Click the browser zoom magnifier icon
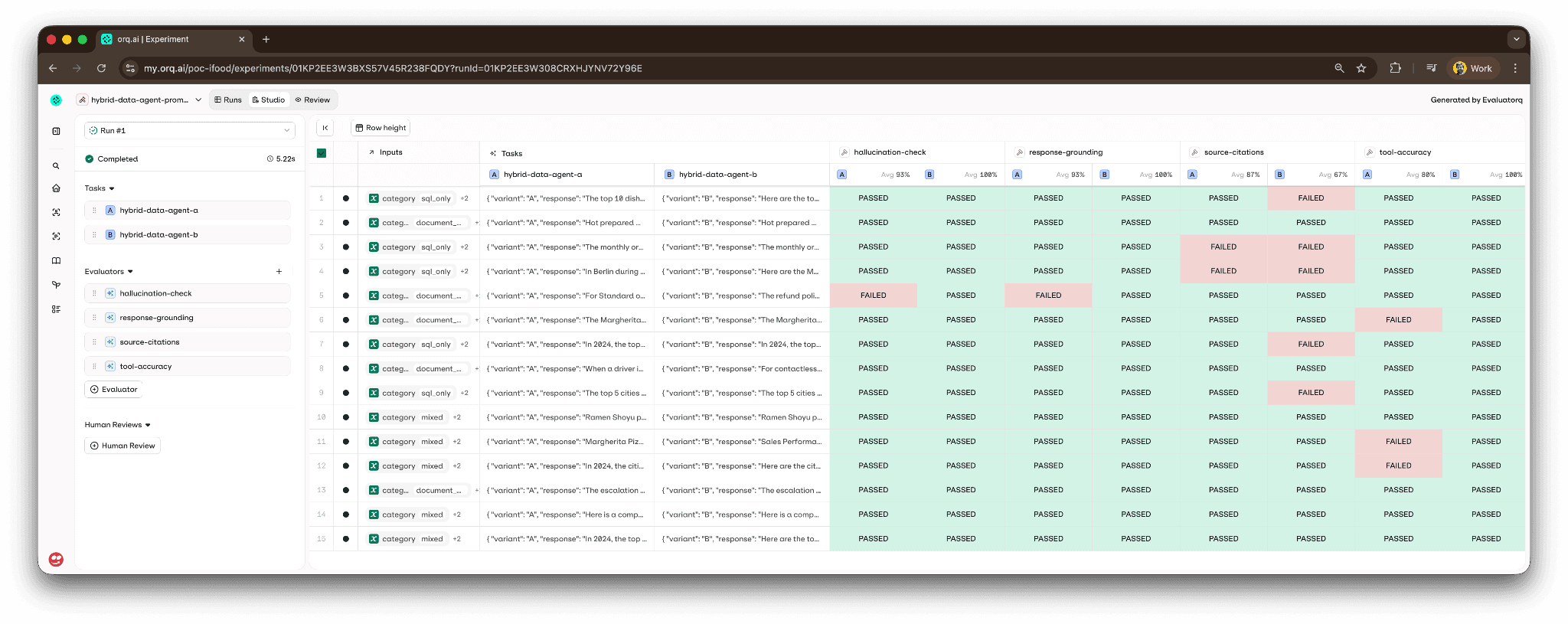Image resolution: width=1568 pixels, height=624 pixels. [x=1339, y=68]
